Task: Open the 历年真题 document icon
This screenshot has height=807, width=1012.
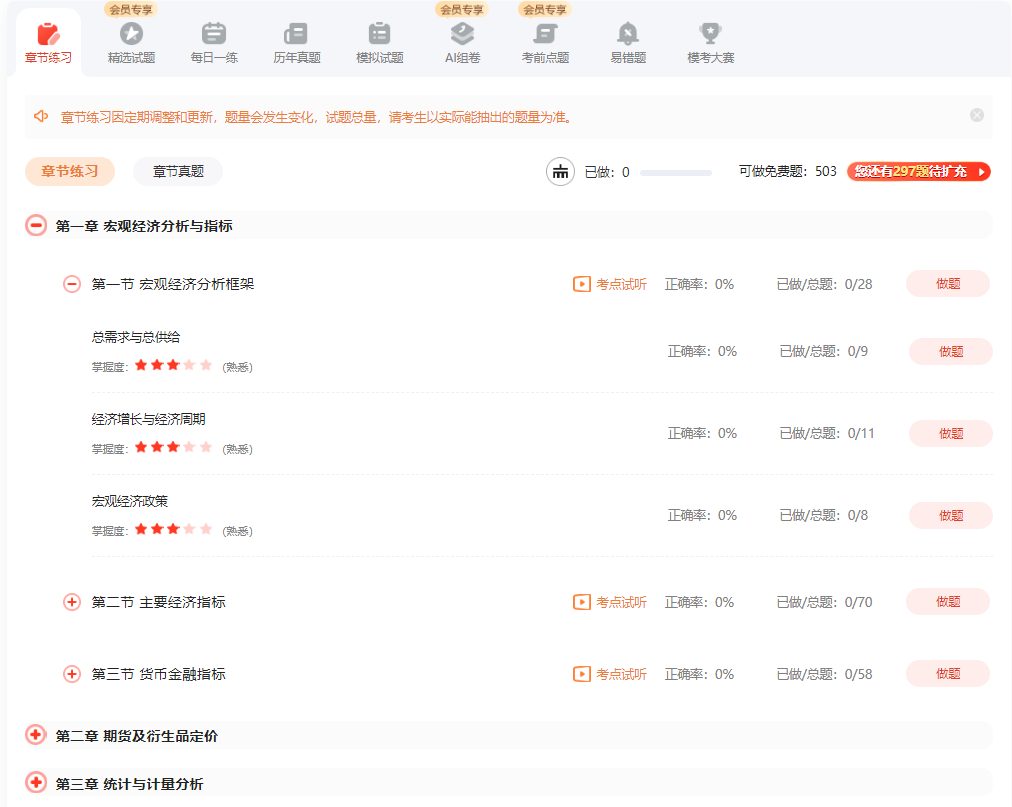Action: [296, 34]
